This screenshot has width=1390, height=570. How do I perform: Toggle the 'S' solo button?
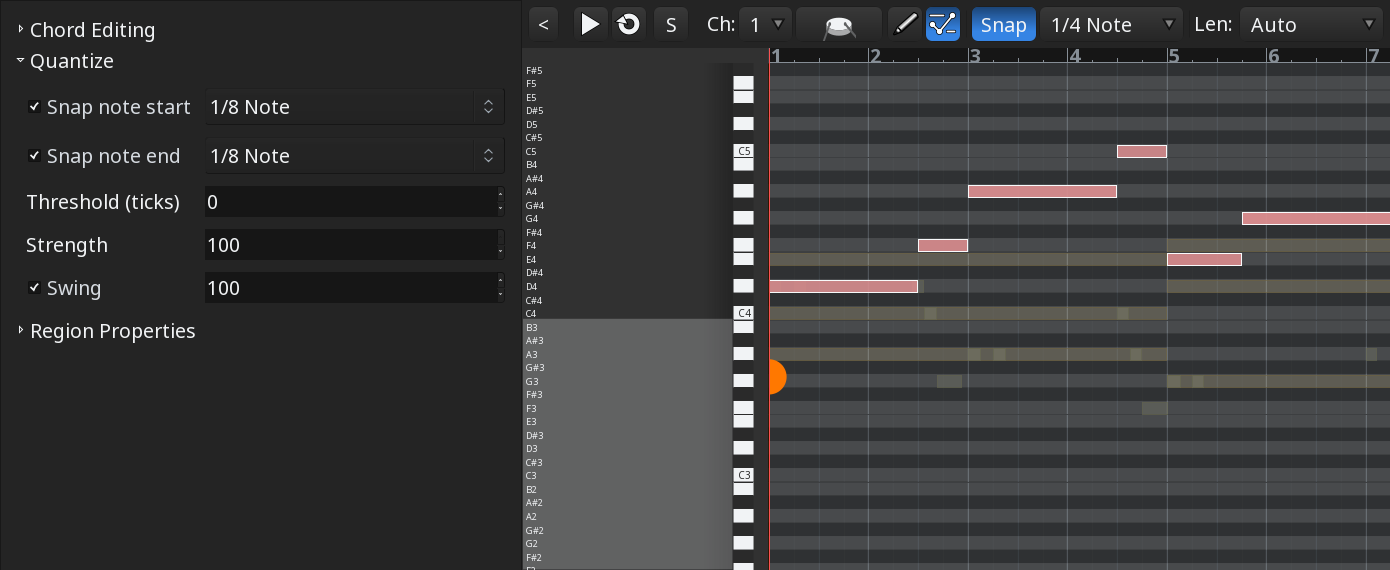pos(671,24)
